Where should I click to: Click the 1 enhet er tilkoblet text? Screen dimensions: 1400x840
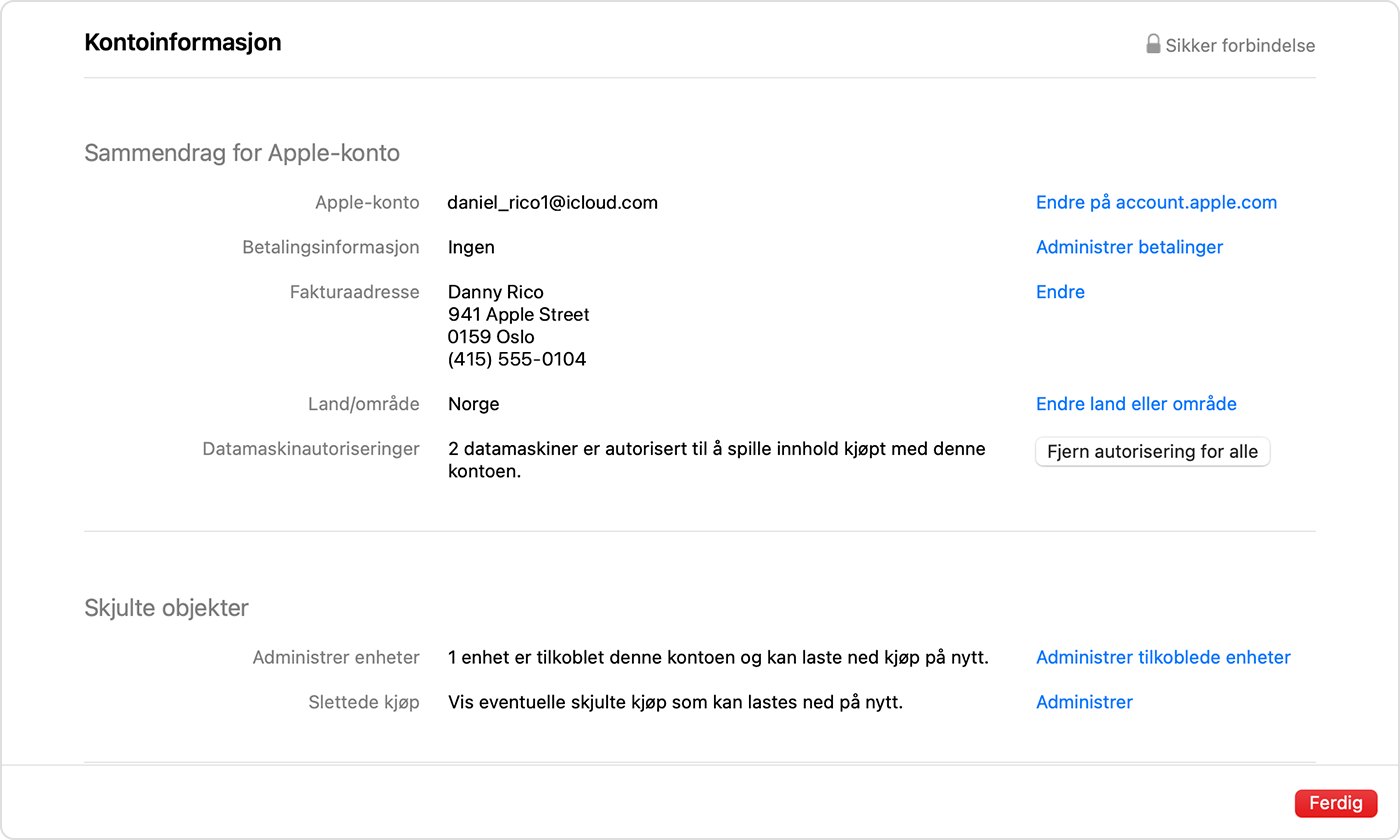[x=718, y=658]
